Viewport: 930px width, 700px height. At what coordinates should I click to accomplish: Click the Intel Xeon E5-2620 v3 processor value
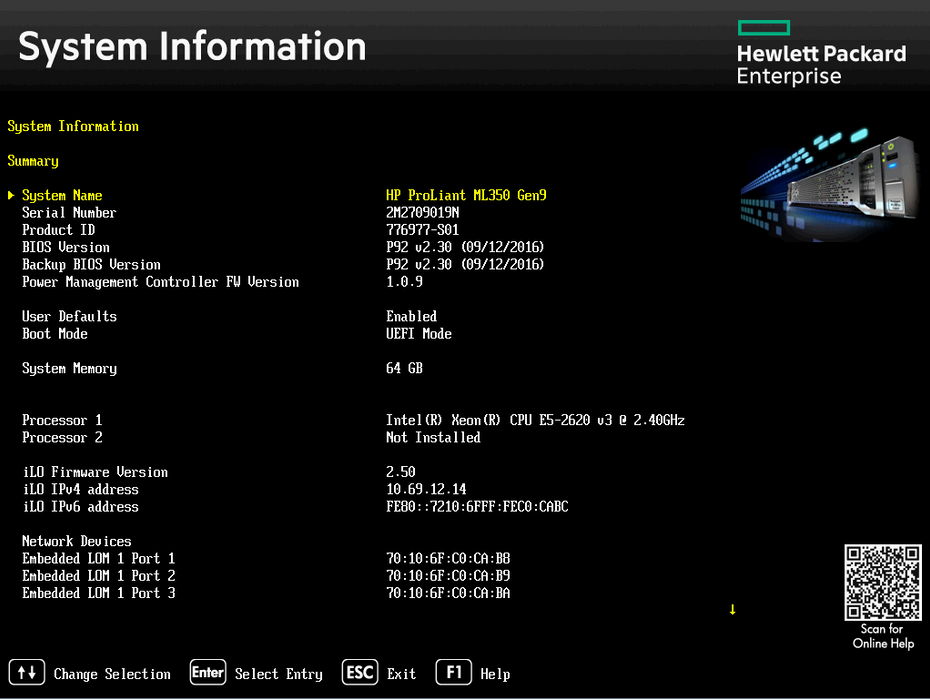(535, 420)
